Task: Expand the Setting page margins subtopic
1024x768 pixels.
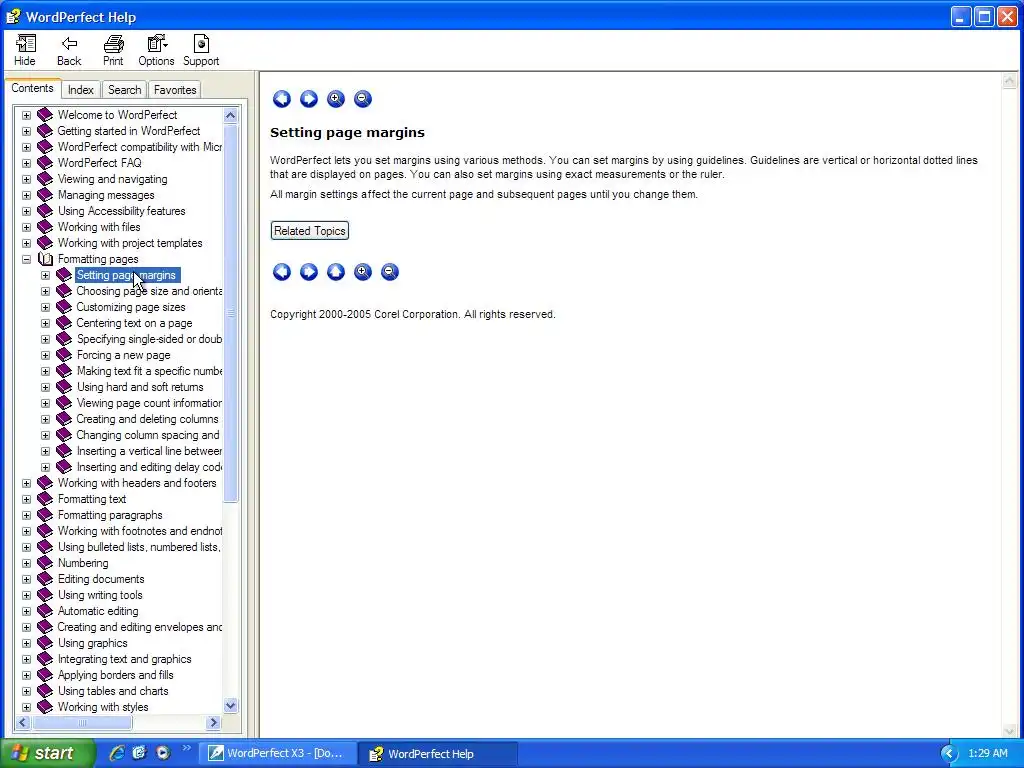Action: tap(45, 276)
